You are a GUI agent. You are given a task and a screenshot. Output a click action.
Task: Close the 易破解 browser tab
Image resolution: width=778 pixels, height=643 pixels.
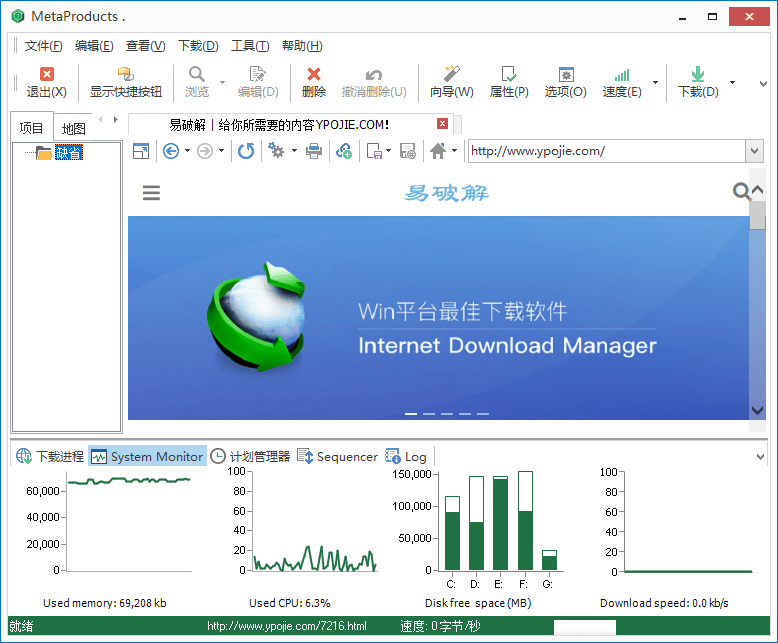click(x=443, y=124)
